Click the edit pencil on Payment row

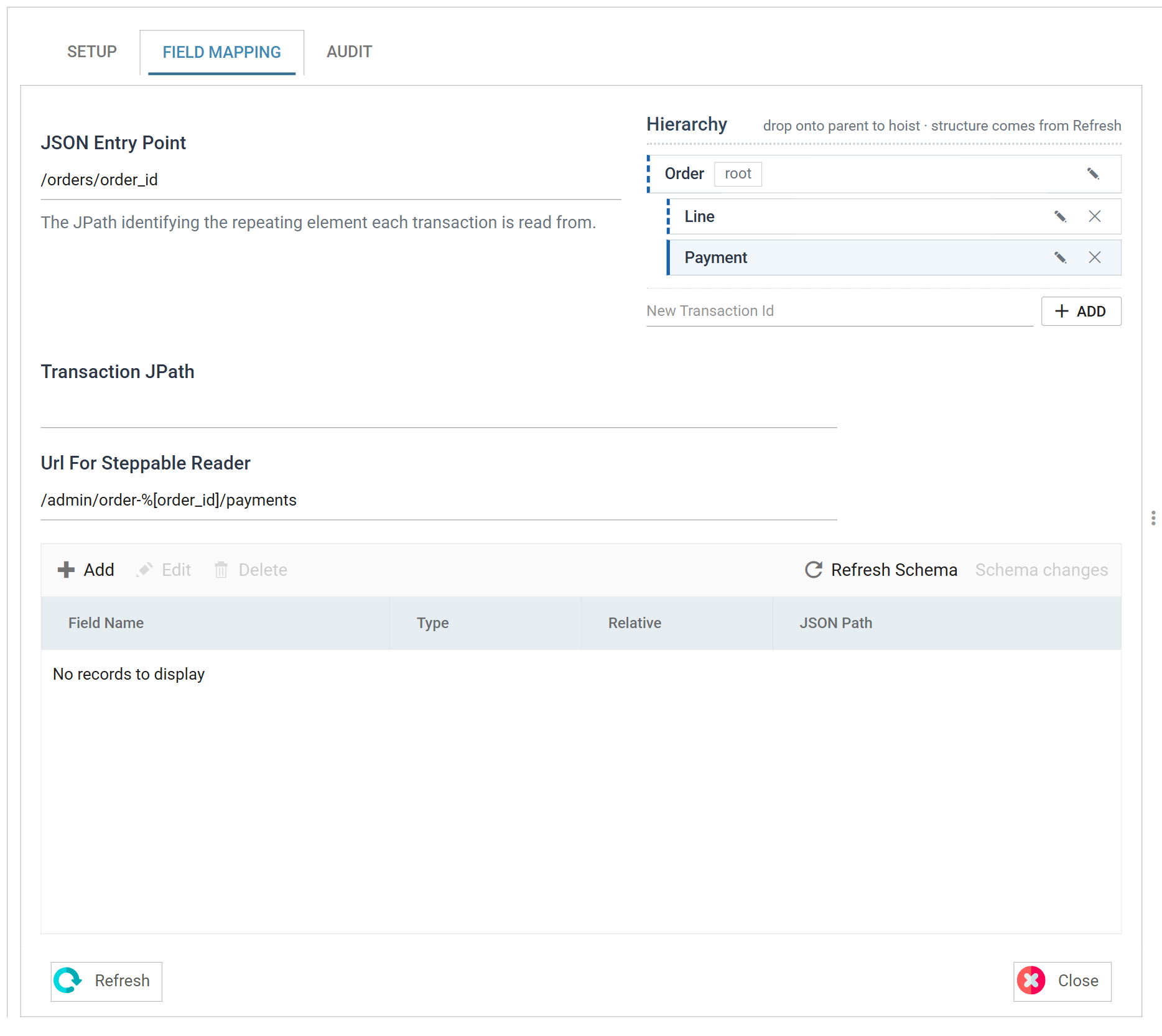(x=1061, y=257)
